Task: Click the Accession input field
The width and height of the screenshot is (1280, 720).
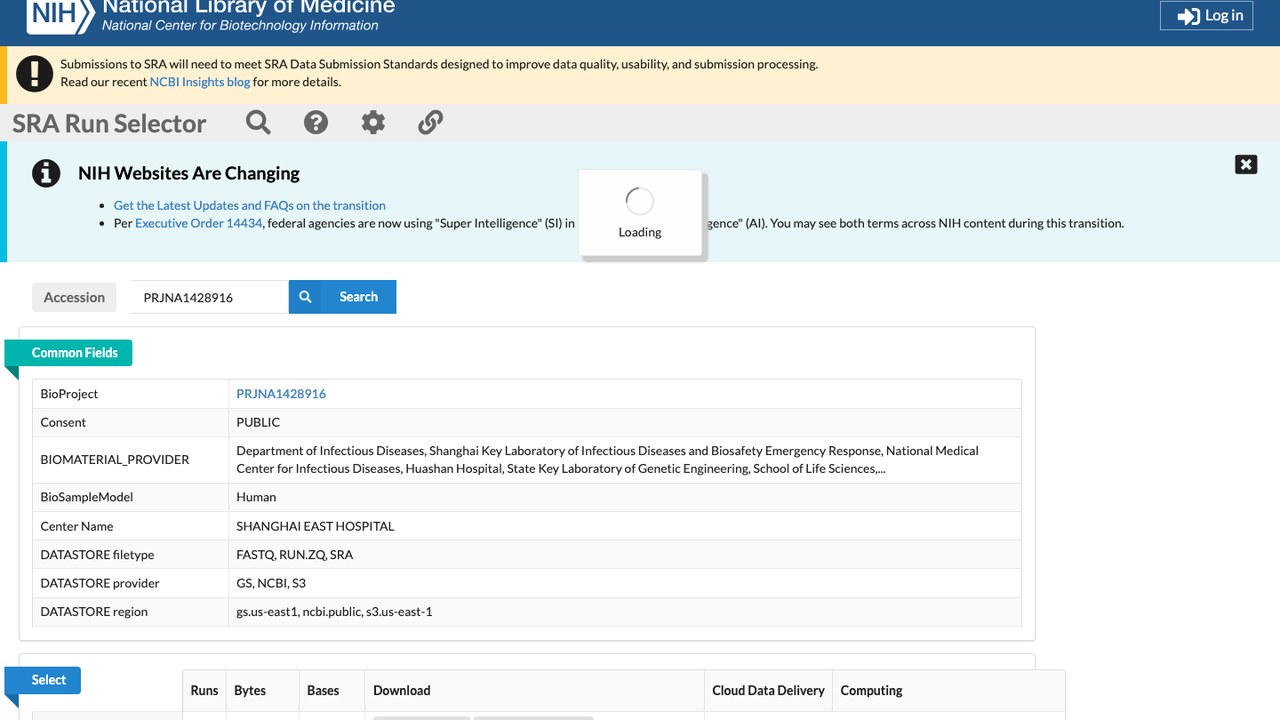Action: pyautogui.click(x=209, y=297)
